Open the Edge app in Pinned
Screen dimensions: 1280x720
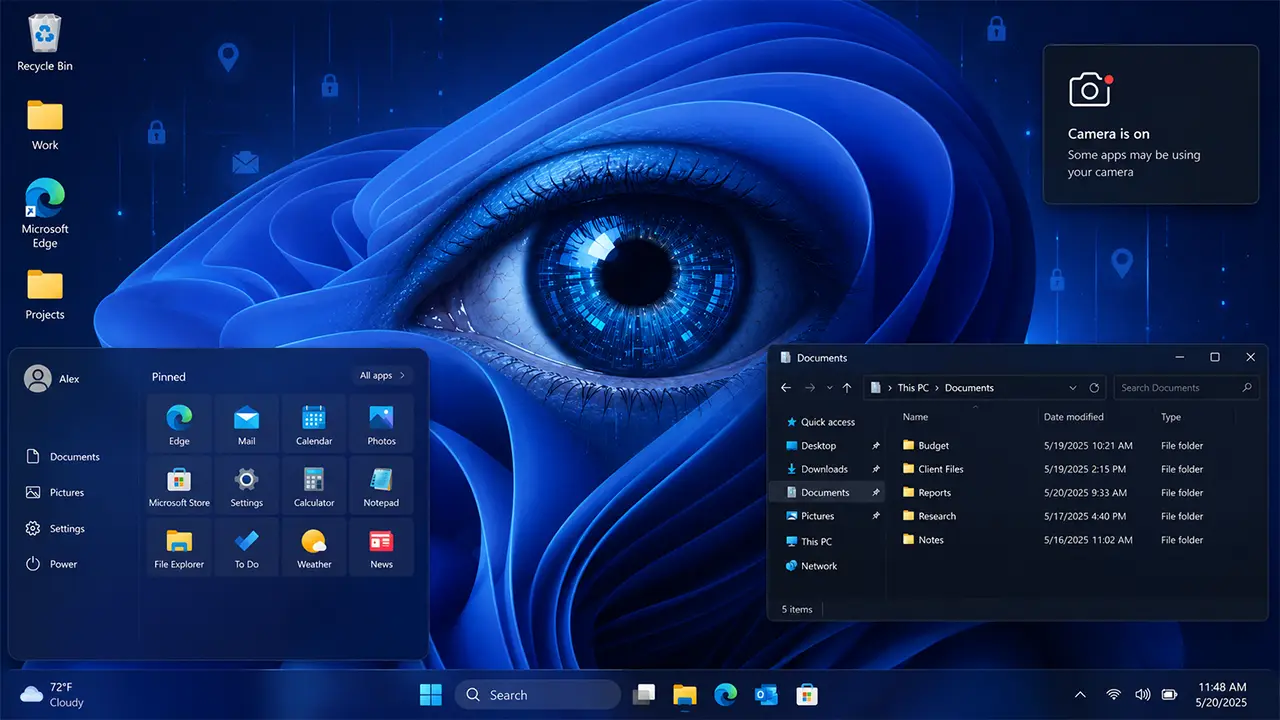coord(179,424)
